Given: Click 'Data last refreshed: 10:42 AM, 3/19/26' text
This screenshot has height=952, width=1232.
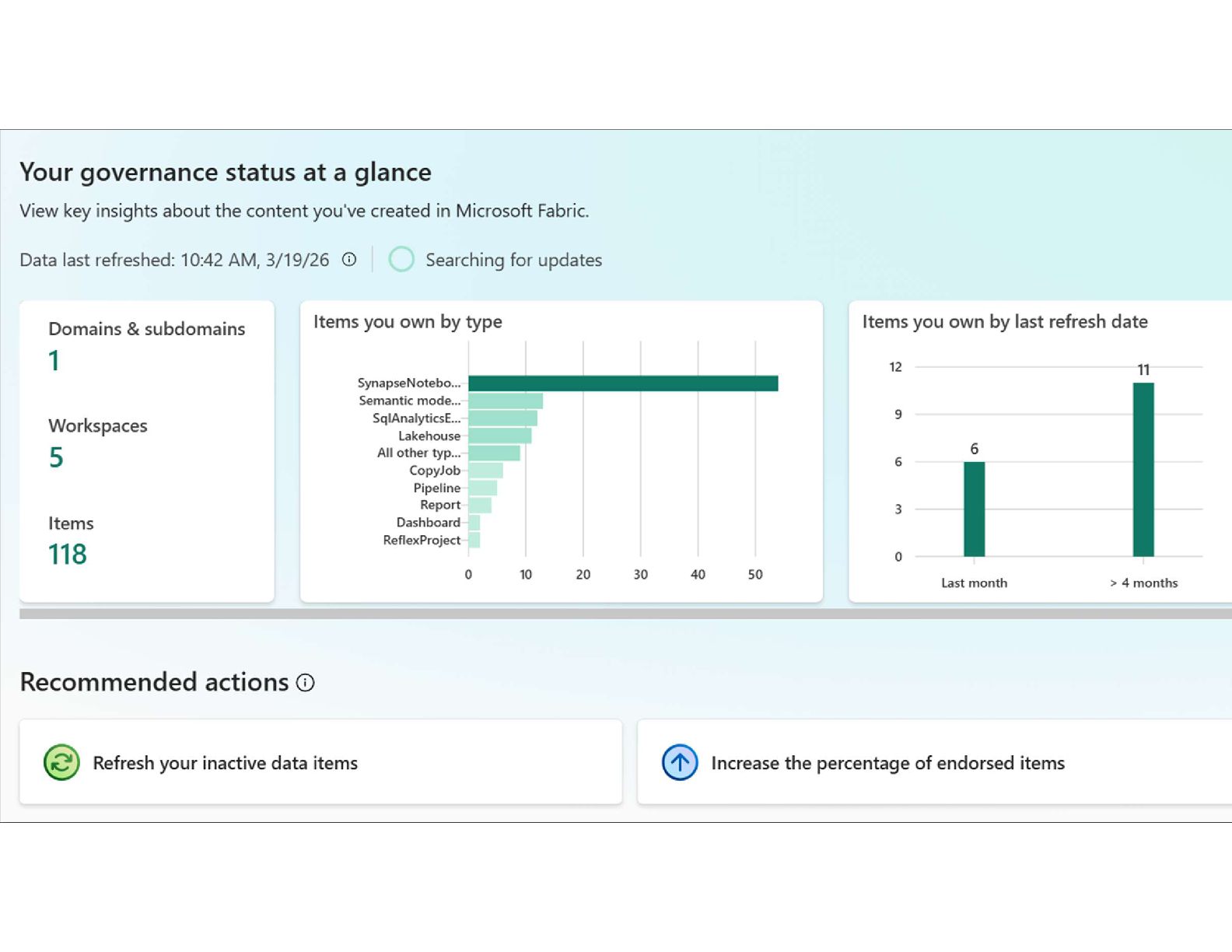Looking at the screenshot, I should (x=174, y=260).
